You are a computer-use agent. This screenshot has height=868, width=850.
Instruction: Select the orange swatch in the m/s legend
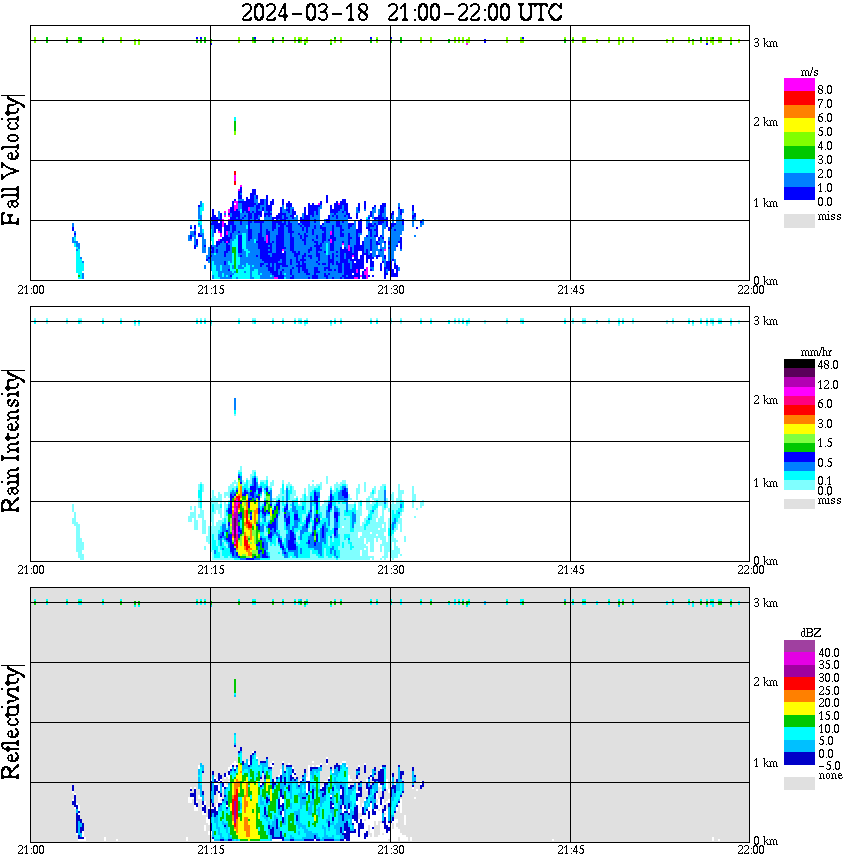pos(799,112)
